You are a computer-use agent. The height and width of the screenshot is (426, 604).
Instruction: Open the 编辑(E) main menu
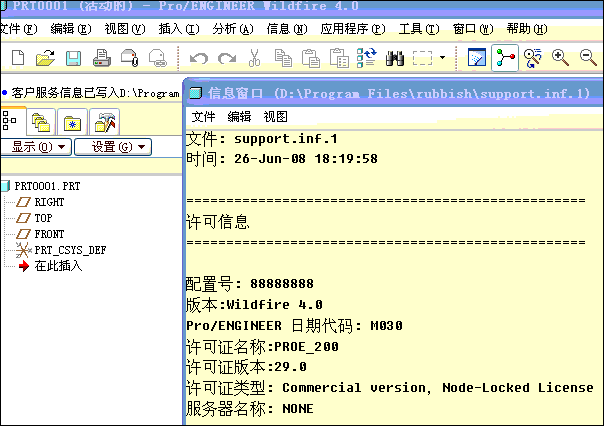(71, 29)
